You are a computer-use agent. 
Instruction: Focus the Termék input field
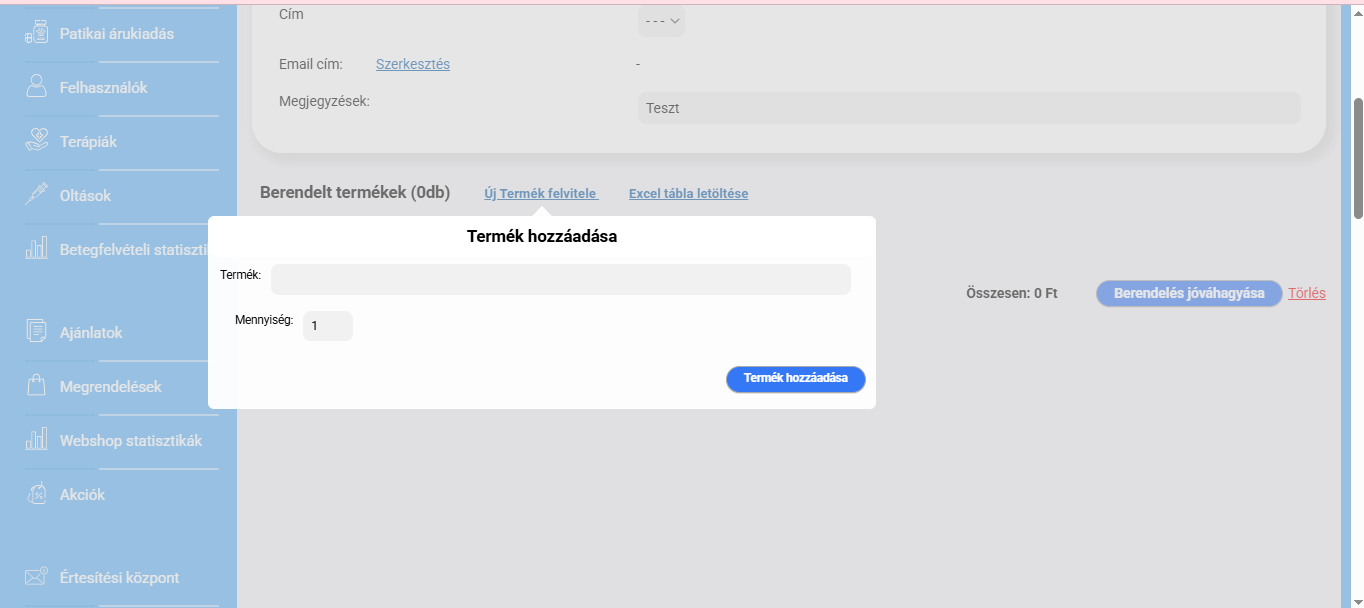[x=560, y=280]
